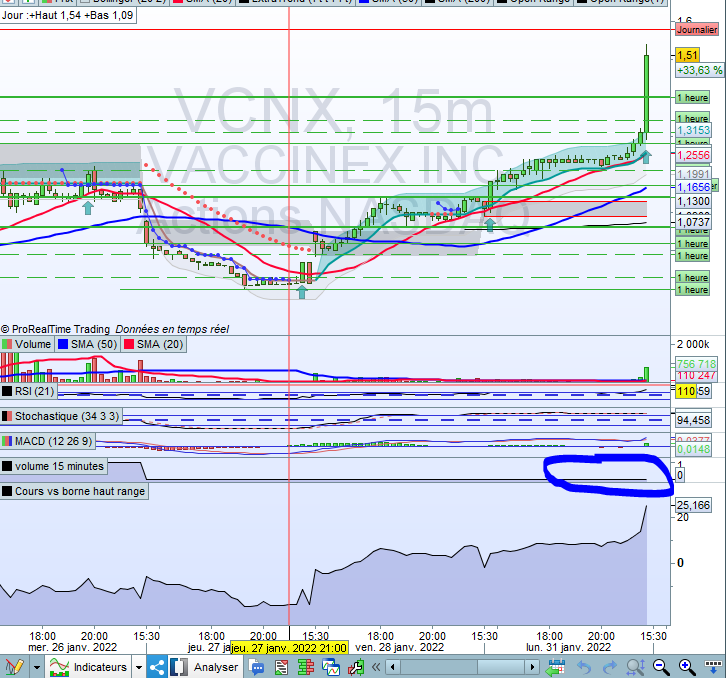This screenshot has height=678, width=726.
Task: Click the lun. 31 janv. 2022 date label
Action: [569, 647]
